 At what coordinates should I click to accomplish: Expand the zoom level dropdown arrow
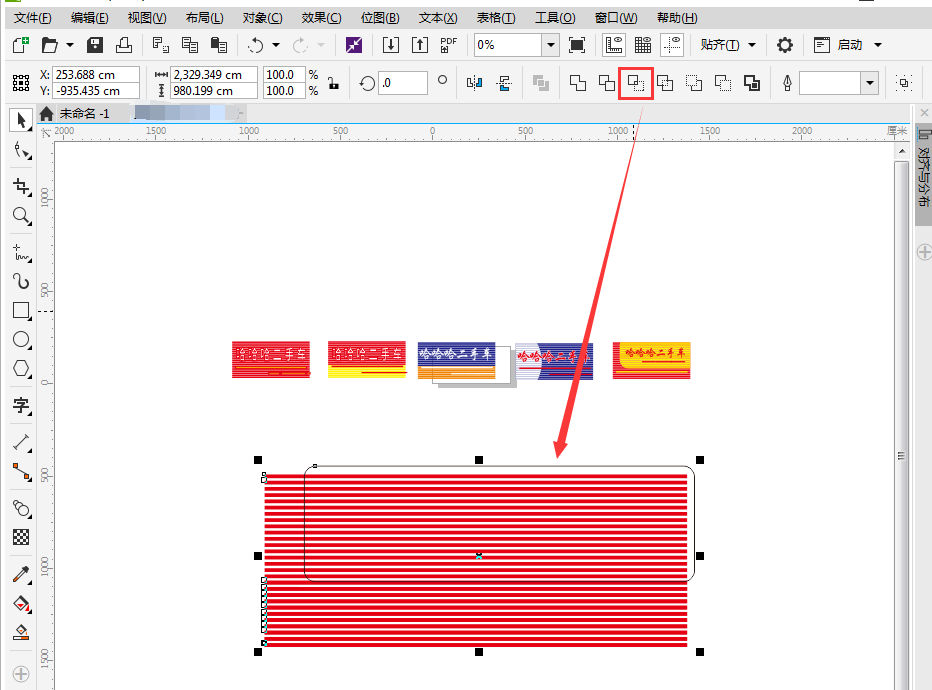click(551, 45)
